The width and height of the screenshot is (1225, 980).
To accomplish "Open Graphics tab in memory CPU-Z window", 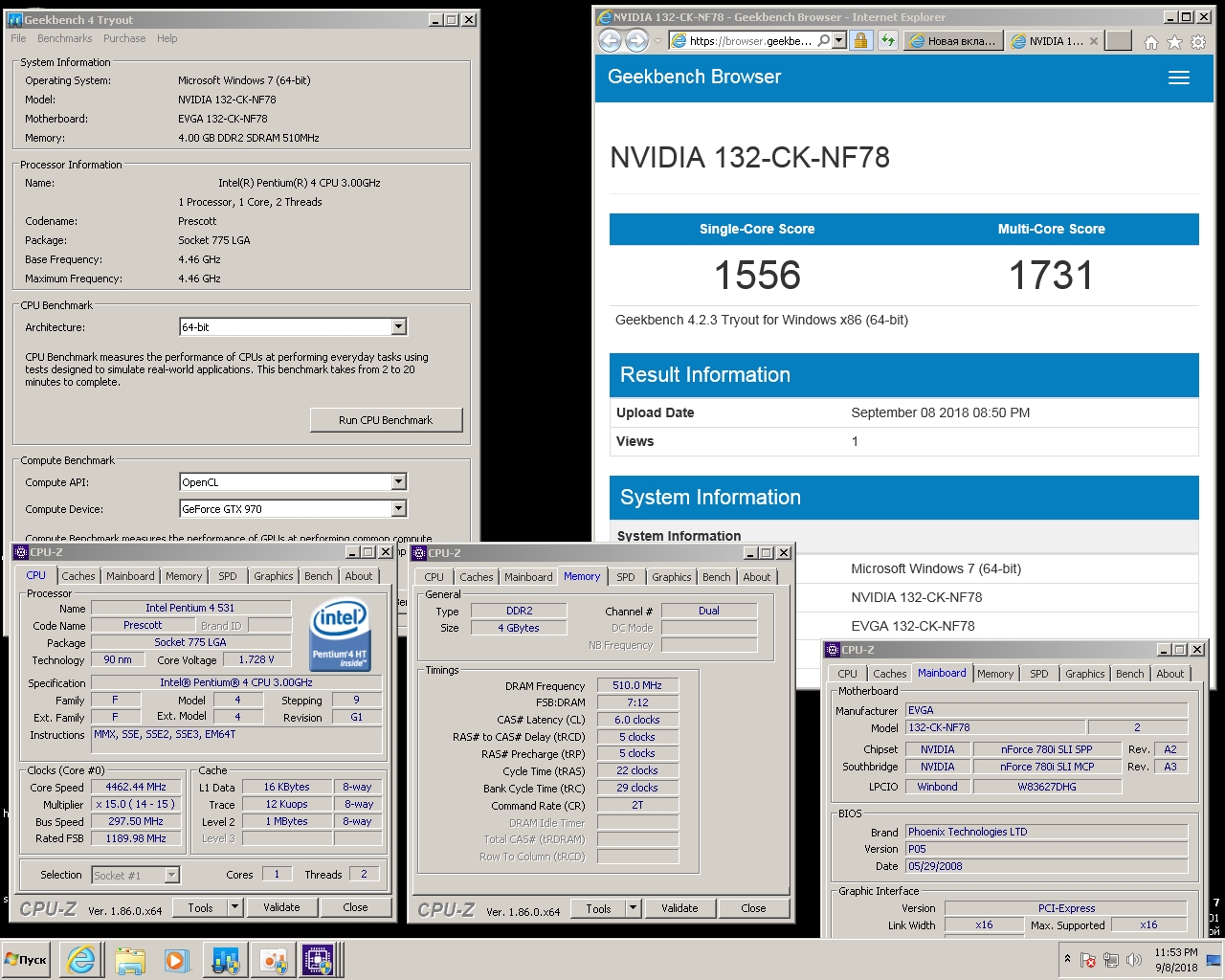I will [672, 577].
